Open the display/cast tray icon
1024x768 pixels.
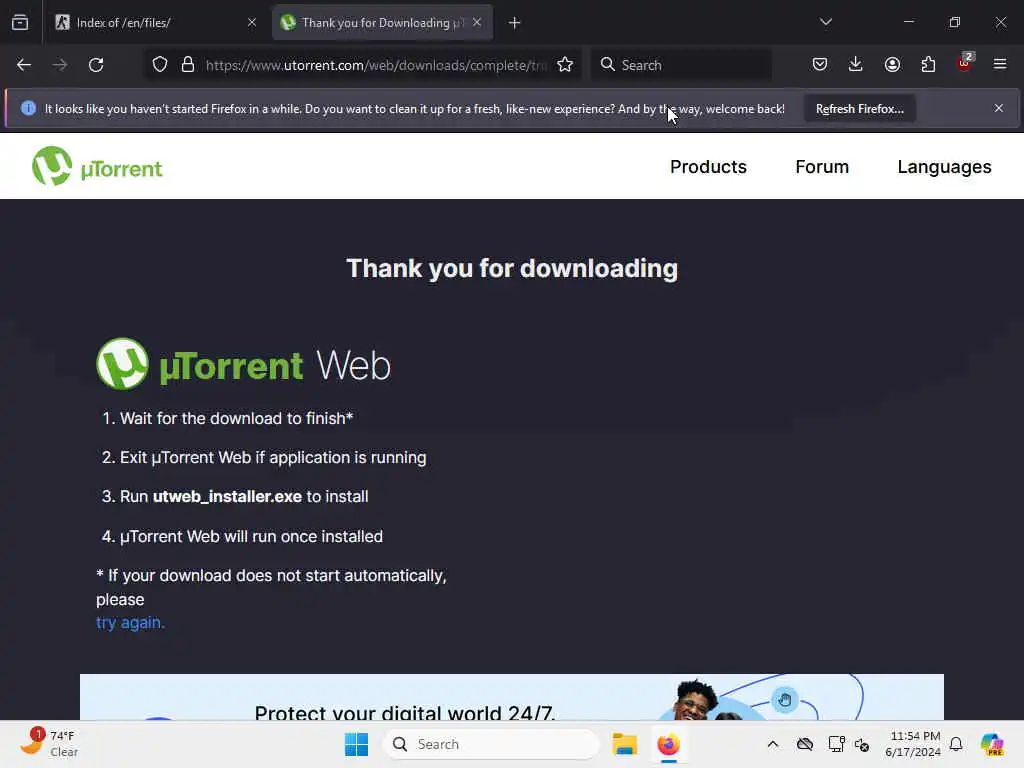(836, 744)
